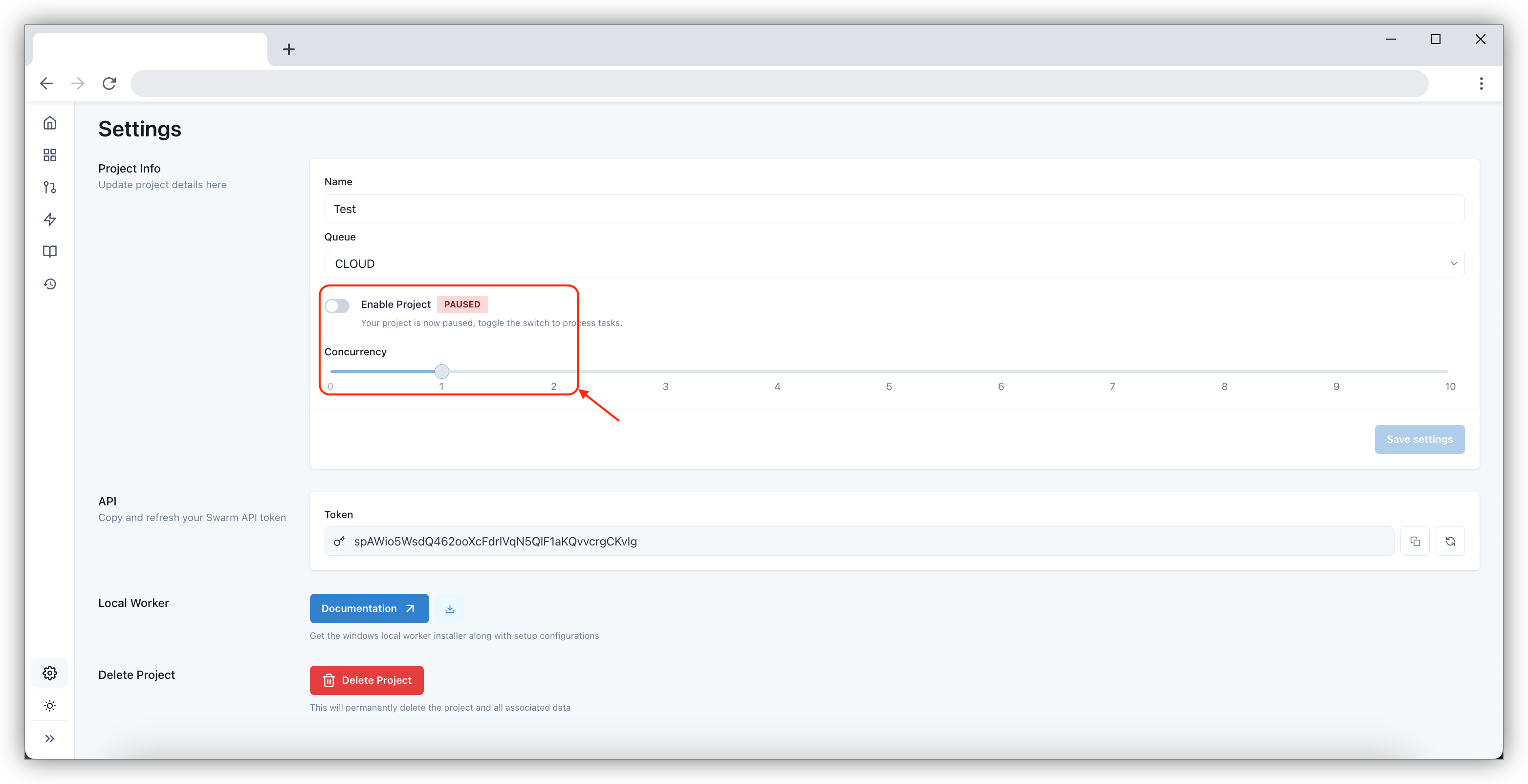
Task: Set Concurrency slider to a new value
Action: pyautogui.click(x=441, y=371)
